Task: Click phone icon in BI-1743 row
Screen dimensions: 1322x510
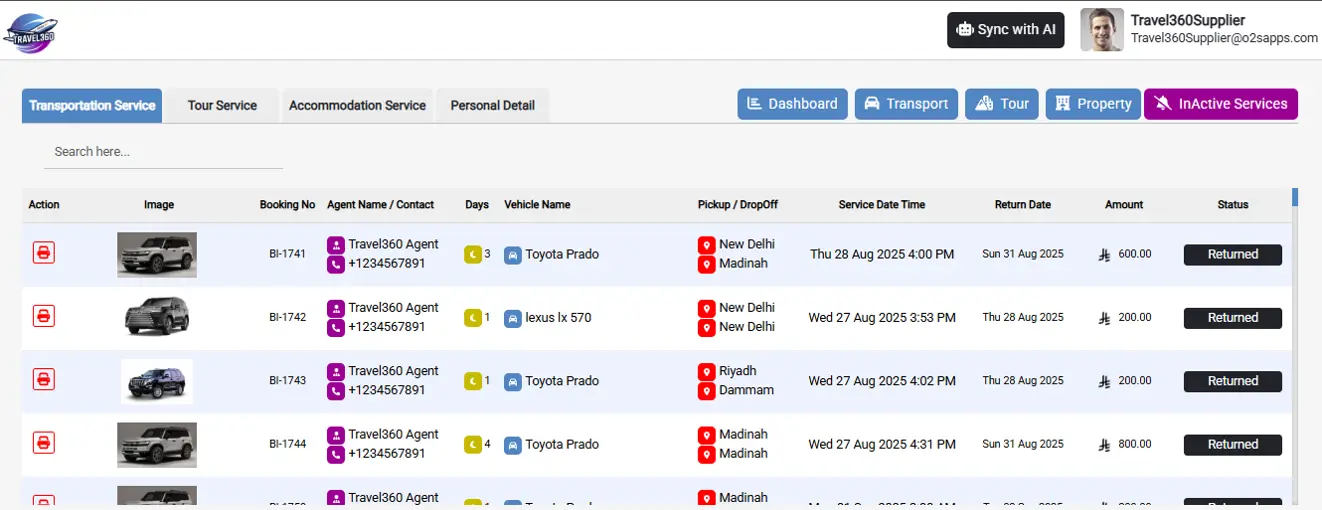Action: click(336, 391)
